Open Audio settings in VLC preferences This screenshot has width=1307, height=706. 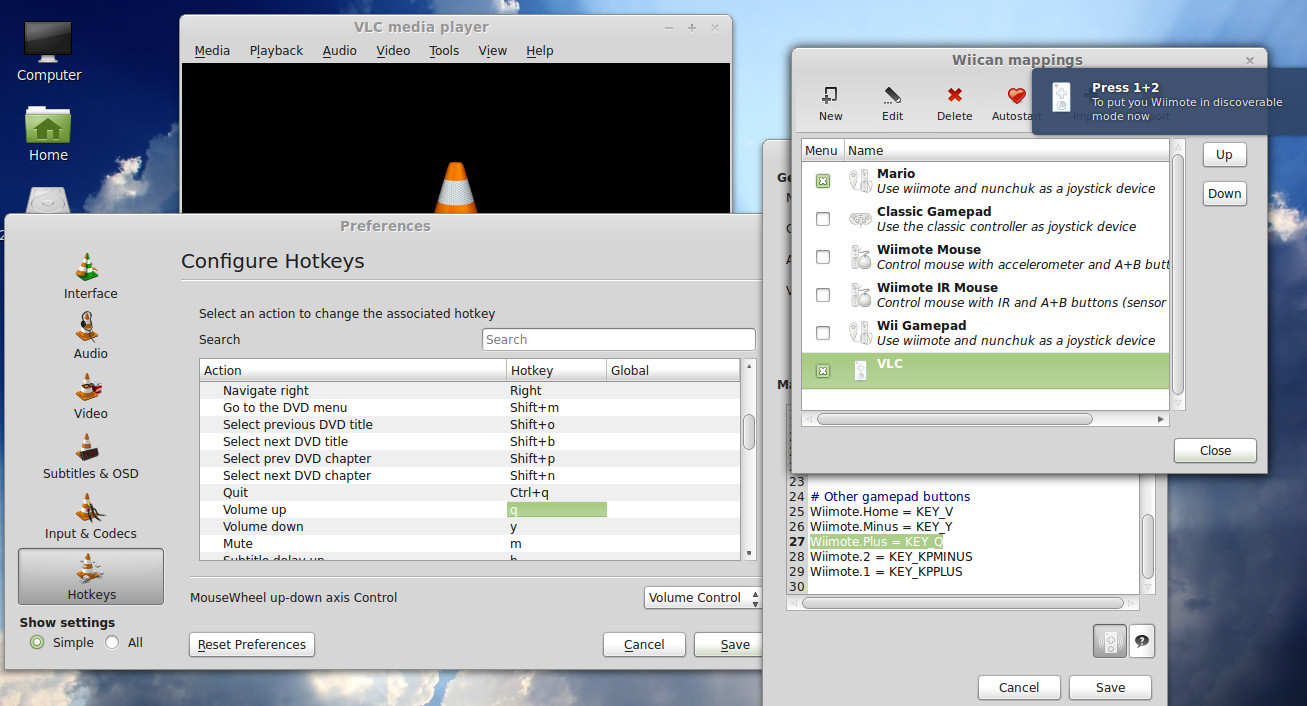pyautogui.click(x=90, y=336)
